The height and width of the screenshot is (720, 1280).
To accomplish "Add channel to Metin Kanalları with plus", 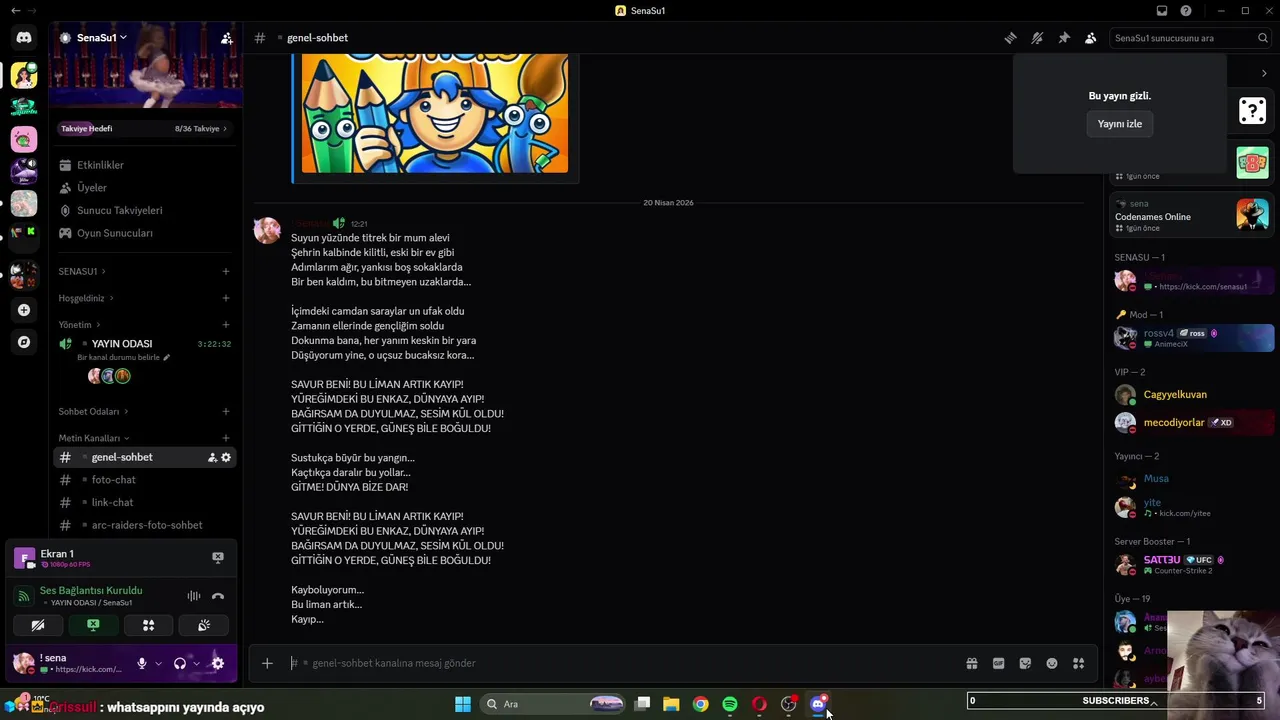I will coord(226,438).
